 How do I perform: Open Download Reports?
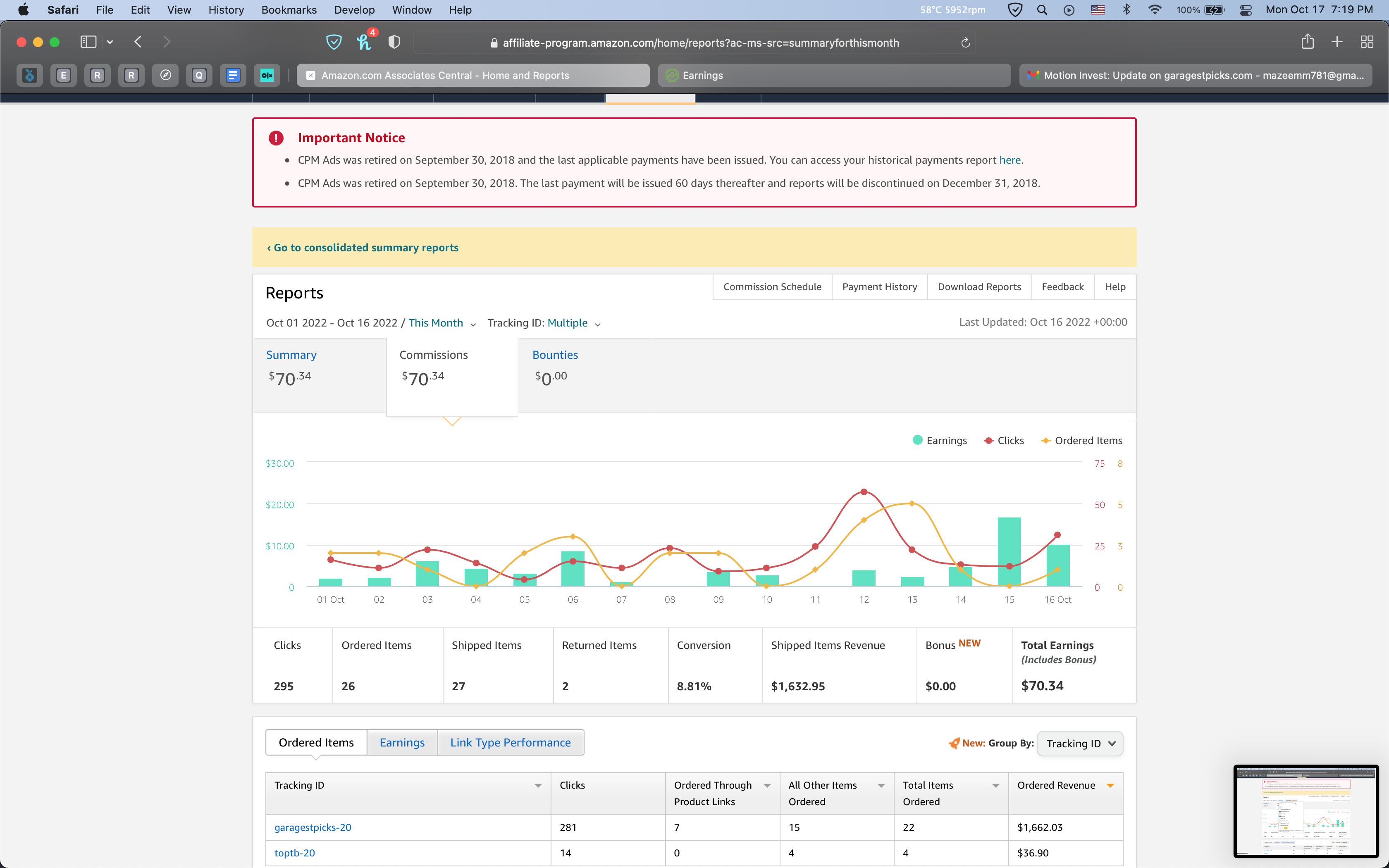(979, 286)
